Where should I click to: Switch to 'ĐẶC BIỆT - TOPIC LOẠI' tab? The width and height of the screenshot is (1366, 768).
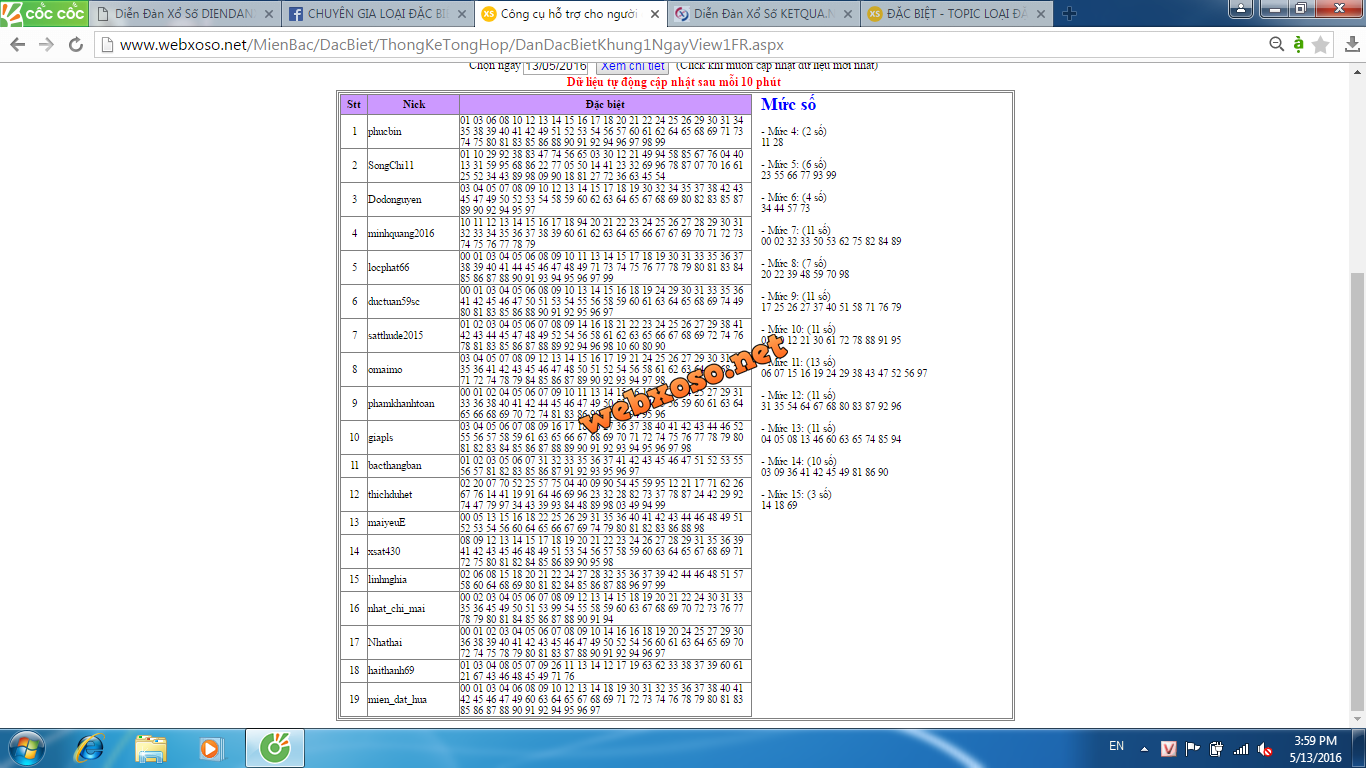[957, 14]
